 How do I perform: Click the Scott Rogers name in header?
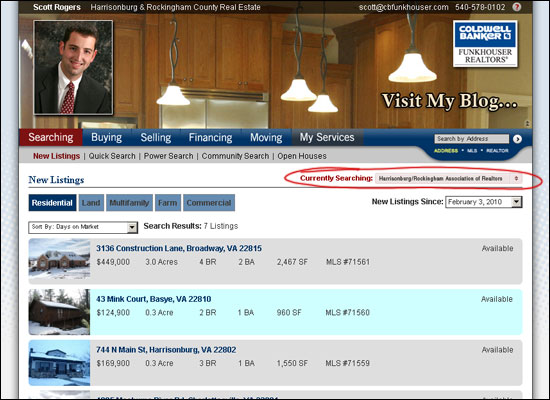tap(57, 7)
